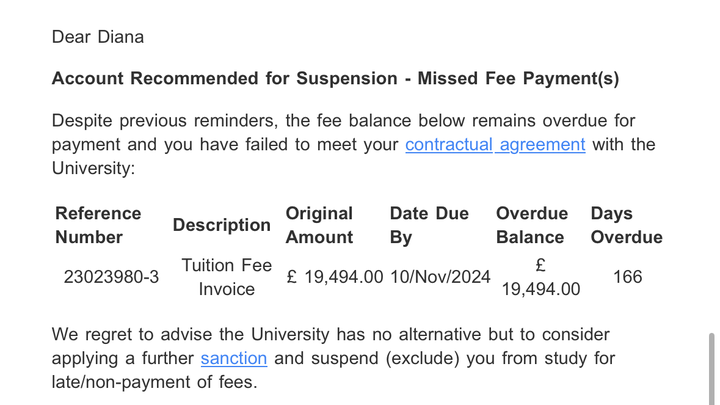Screen dimensions: 720x405
Task: Click the paragraph starting Despite previous reminders
Action: pos(353,145)
